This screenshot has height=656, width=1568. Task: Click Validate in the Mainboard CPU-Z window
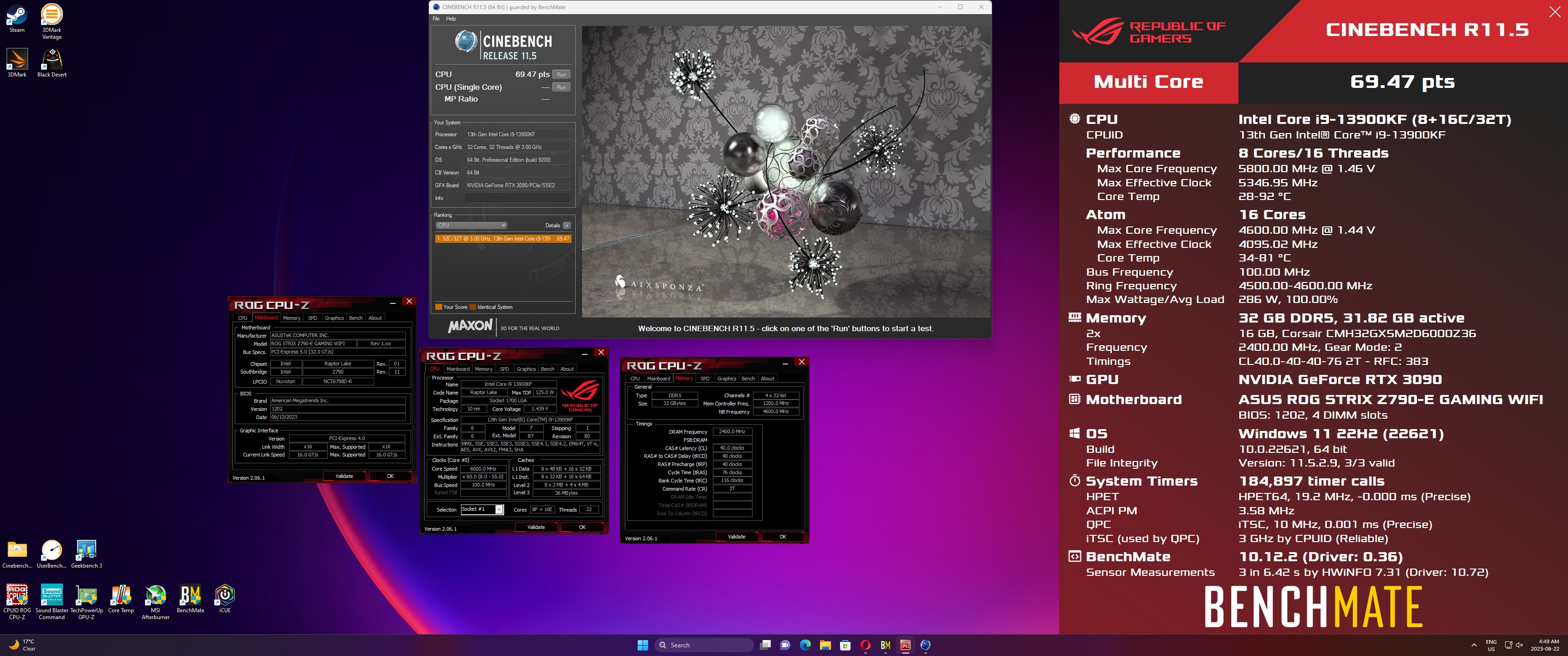pyautogui.click(x=344, y=476)
